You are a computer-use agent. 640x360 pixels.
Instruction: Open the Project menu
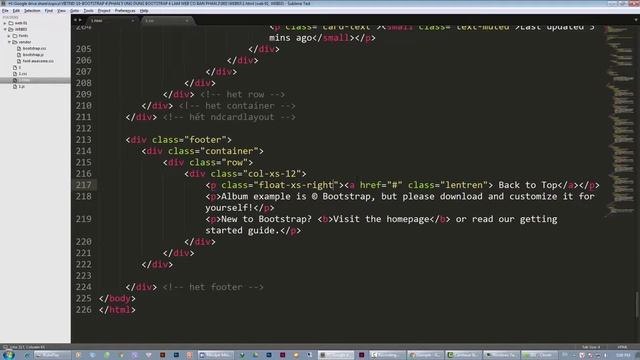click(x=104, y=11)
